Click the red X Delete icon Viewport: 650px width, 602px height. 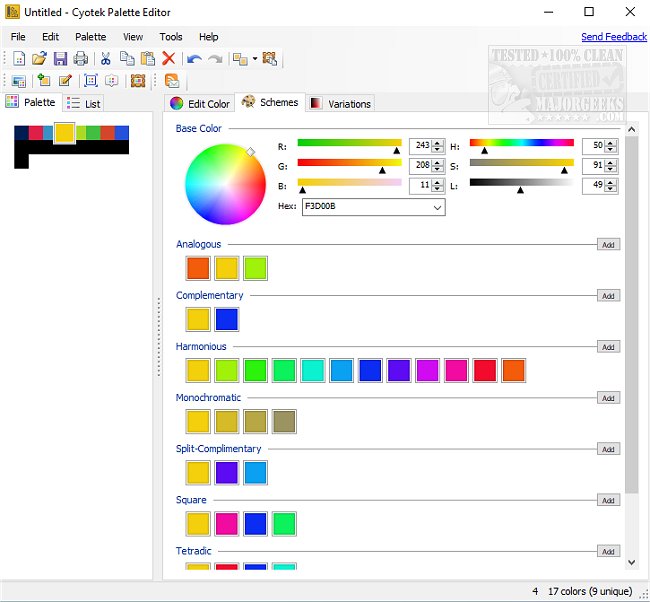click(168, 59)
